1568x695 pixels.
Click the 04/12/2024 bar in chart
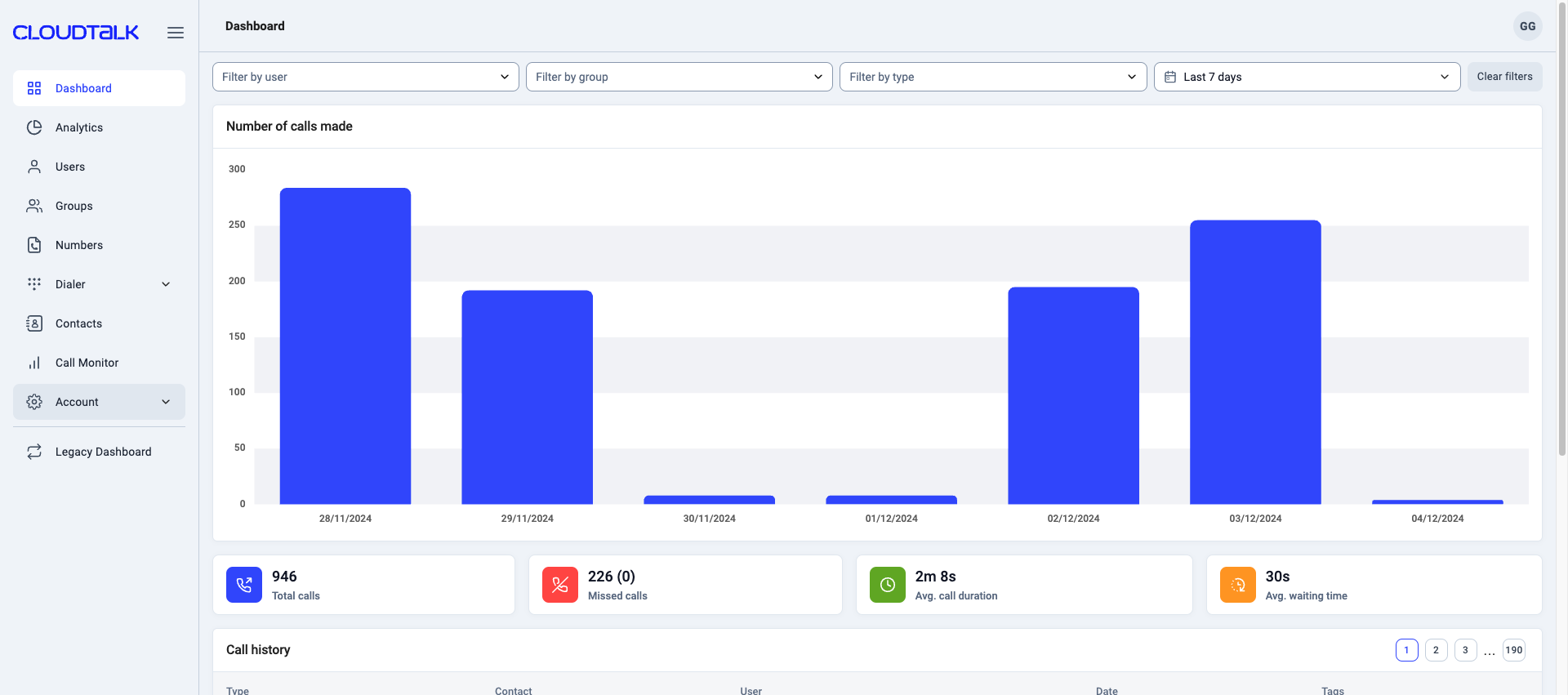[x=1437, y=501]
